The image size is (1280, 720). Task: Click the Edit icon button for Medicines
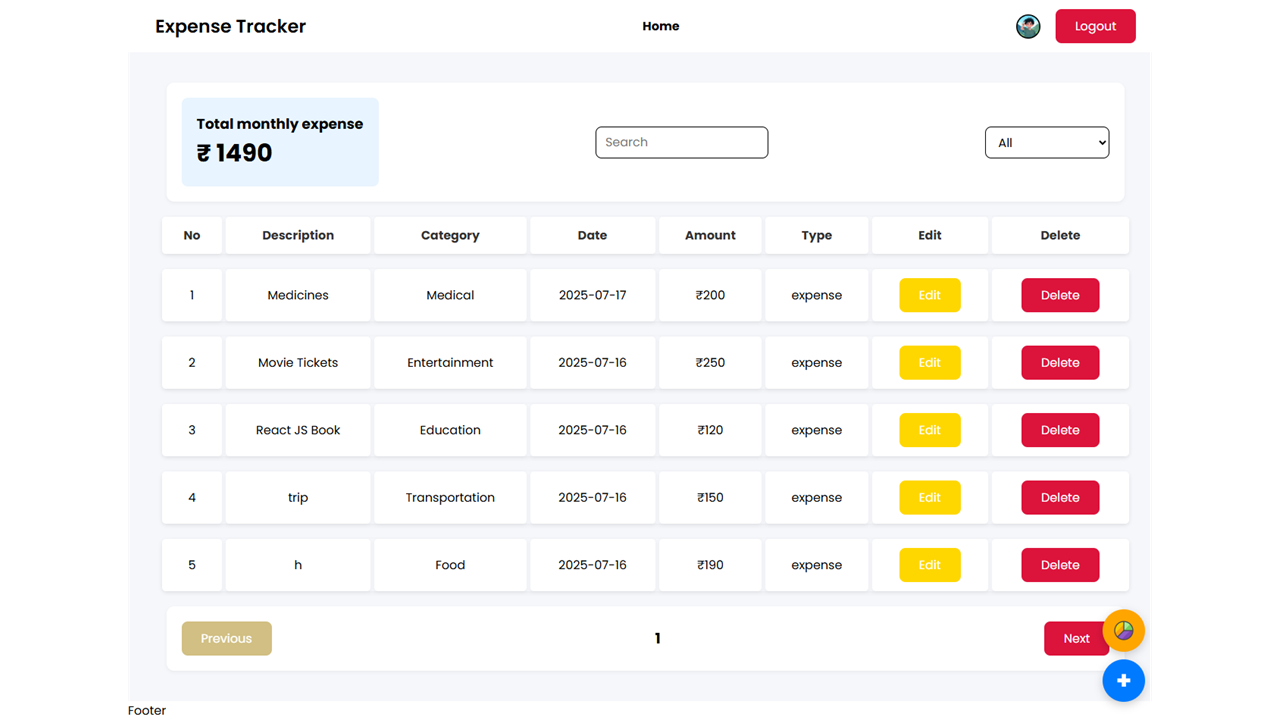click(930, 295)
